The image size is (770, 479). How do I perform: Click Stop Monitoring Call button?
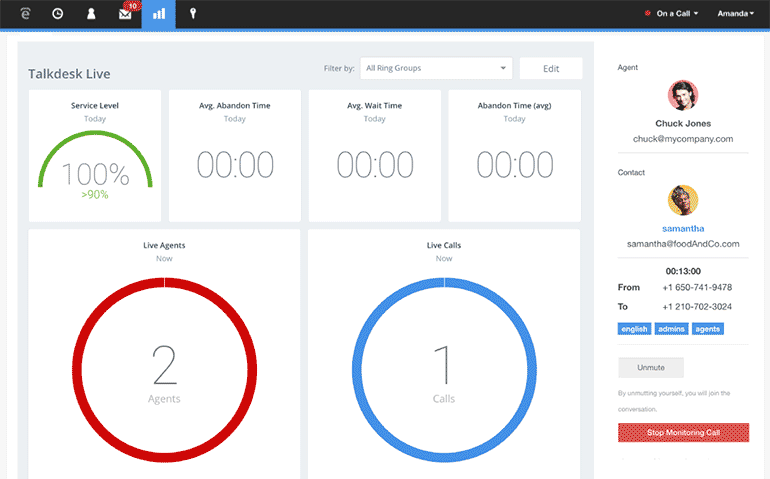684,432
